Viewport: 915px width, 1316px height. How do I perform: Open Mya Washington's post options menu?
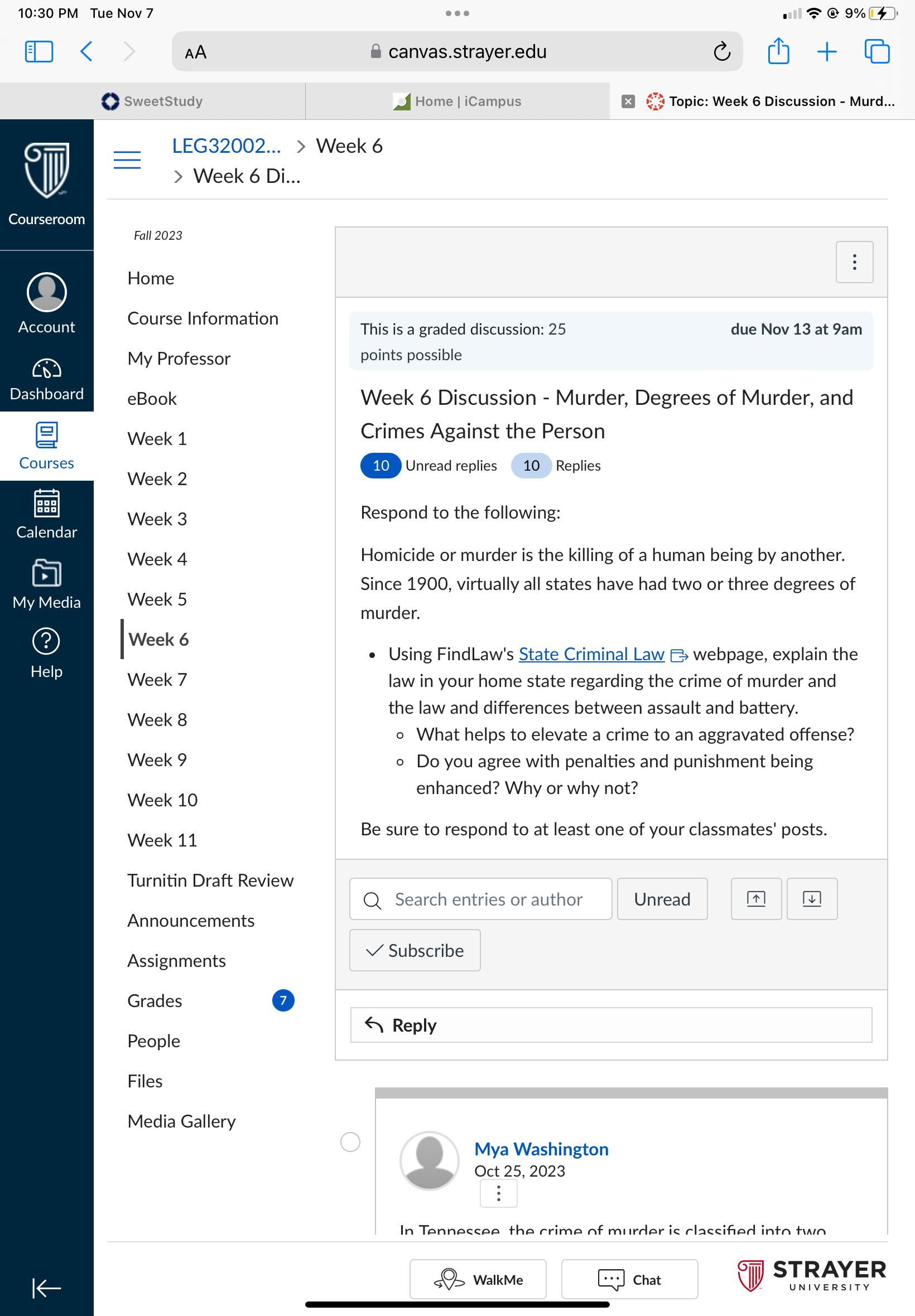pyautogui.click(x=498, y=1193)
